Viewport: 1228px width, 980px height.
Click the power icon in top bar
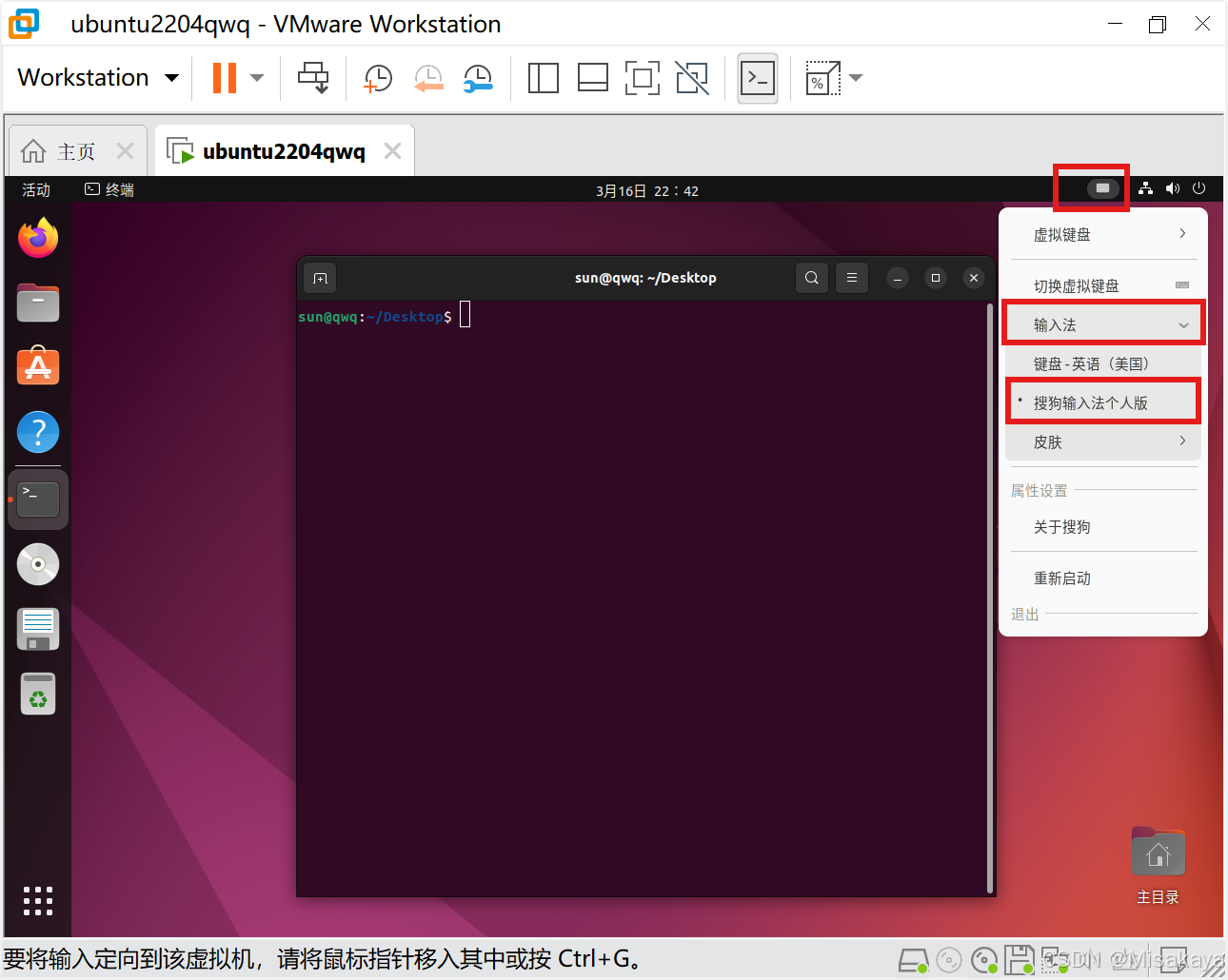1199,188
